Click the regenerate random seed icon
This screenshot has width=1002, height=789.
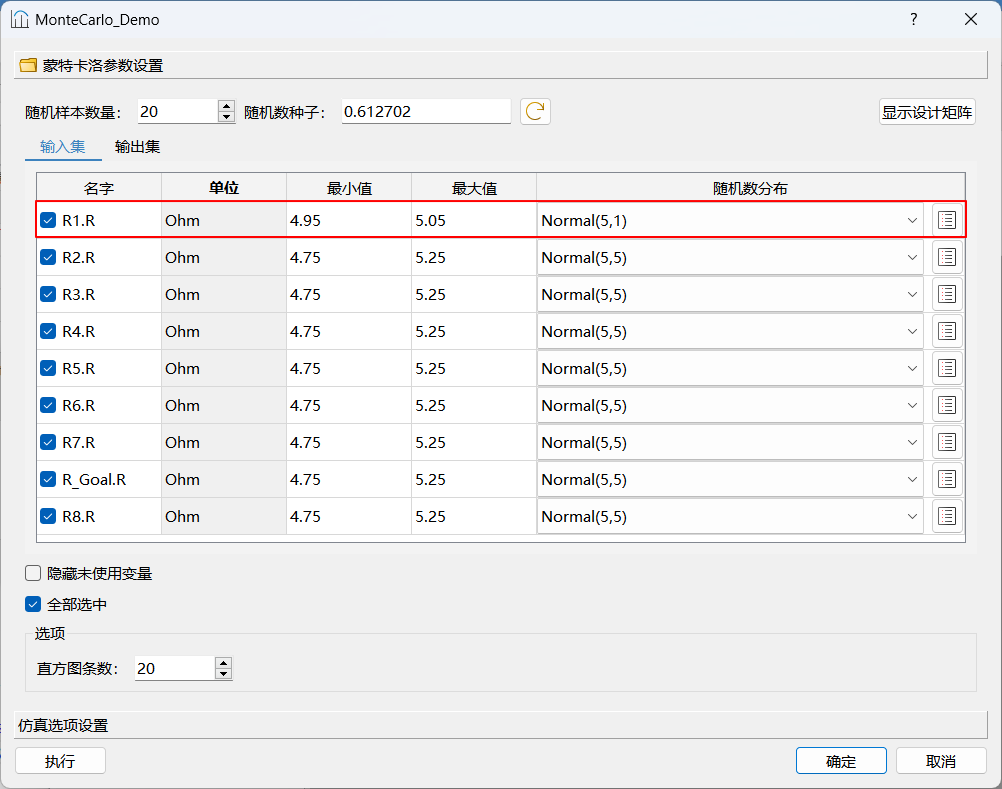[x=535, y=111]
